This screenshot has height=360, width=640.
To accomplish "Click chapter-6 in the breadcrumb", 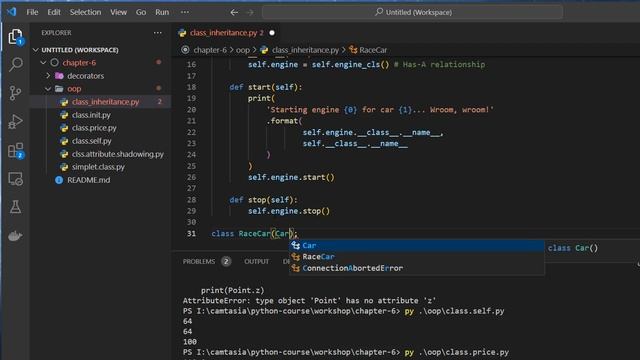I will click(x=210, y=50).
